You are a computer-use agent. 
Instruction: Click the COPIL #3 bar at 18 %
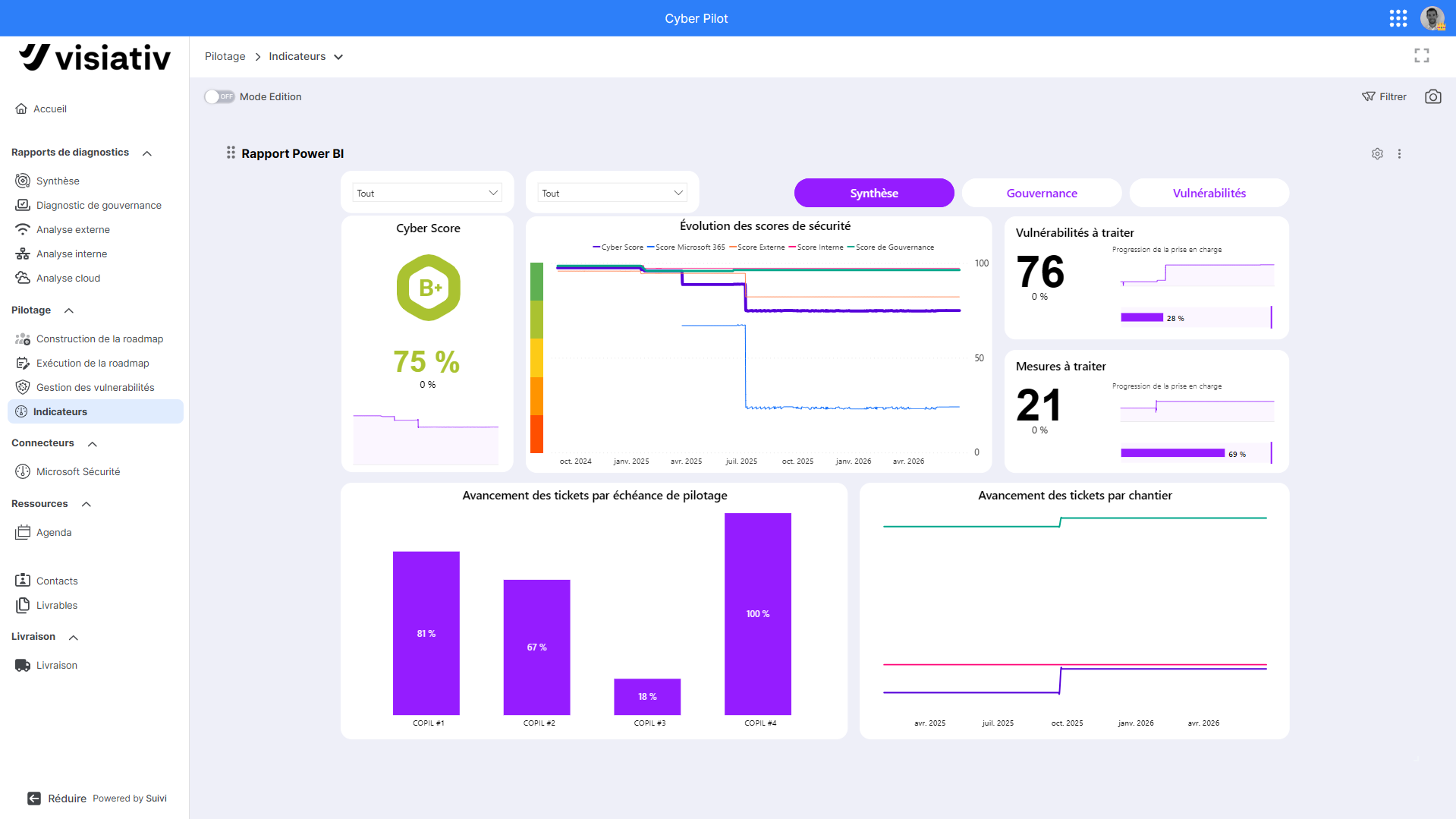click(647, 696)
